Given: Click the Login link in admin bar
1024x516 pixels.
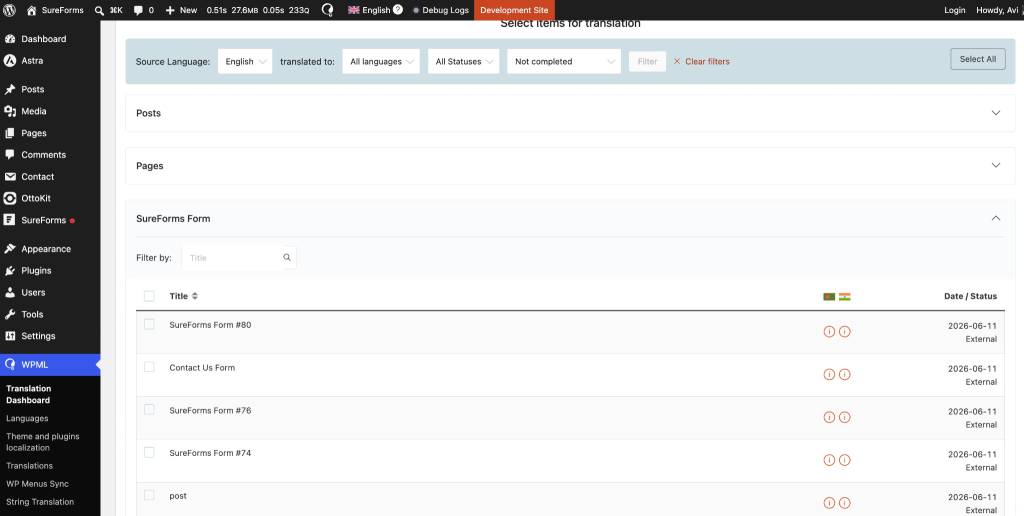Looking at the screenshot, I should coord(955,10).
